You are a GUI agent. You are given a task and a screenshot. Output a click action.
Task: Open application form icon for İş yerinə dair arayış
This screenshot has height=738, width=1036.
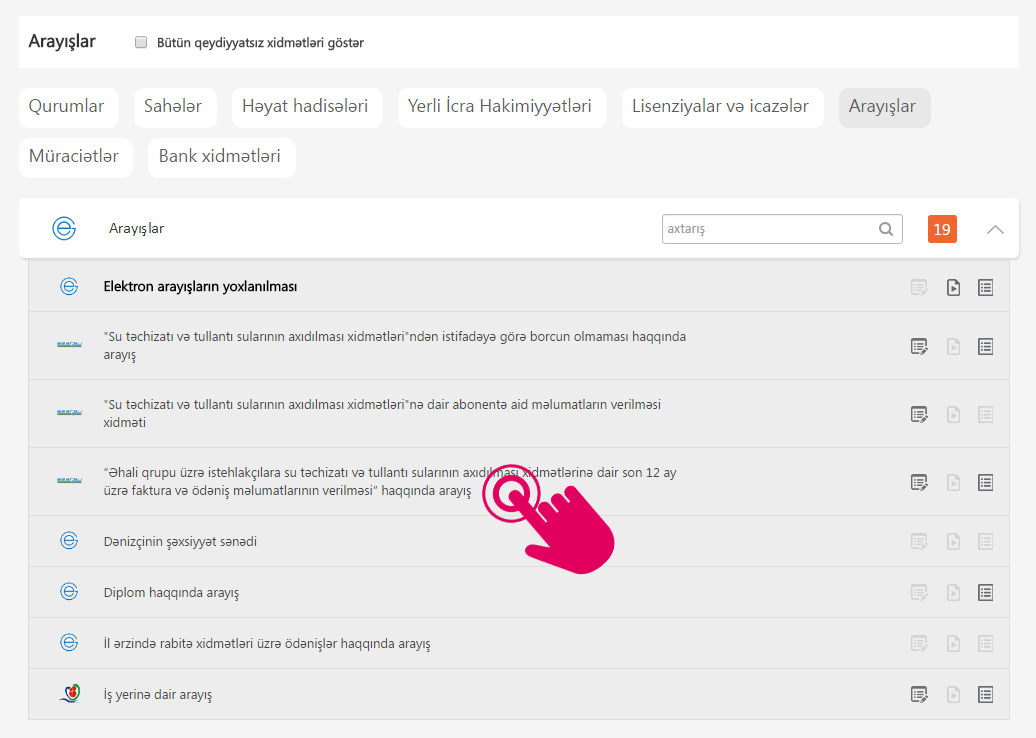click(919, 694)
